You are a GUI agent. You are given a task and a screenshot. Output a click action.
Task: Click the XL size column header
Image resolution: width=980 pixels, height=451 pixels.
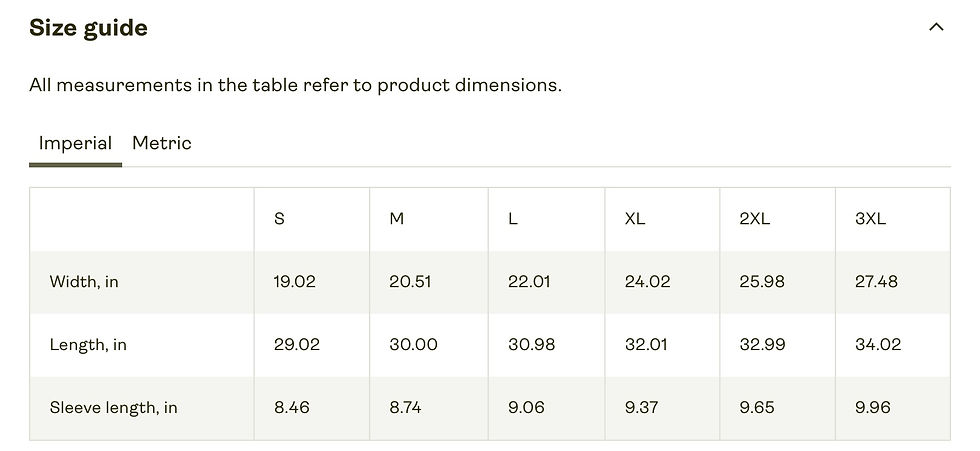click(x=635, y=219)
